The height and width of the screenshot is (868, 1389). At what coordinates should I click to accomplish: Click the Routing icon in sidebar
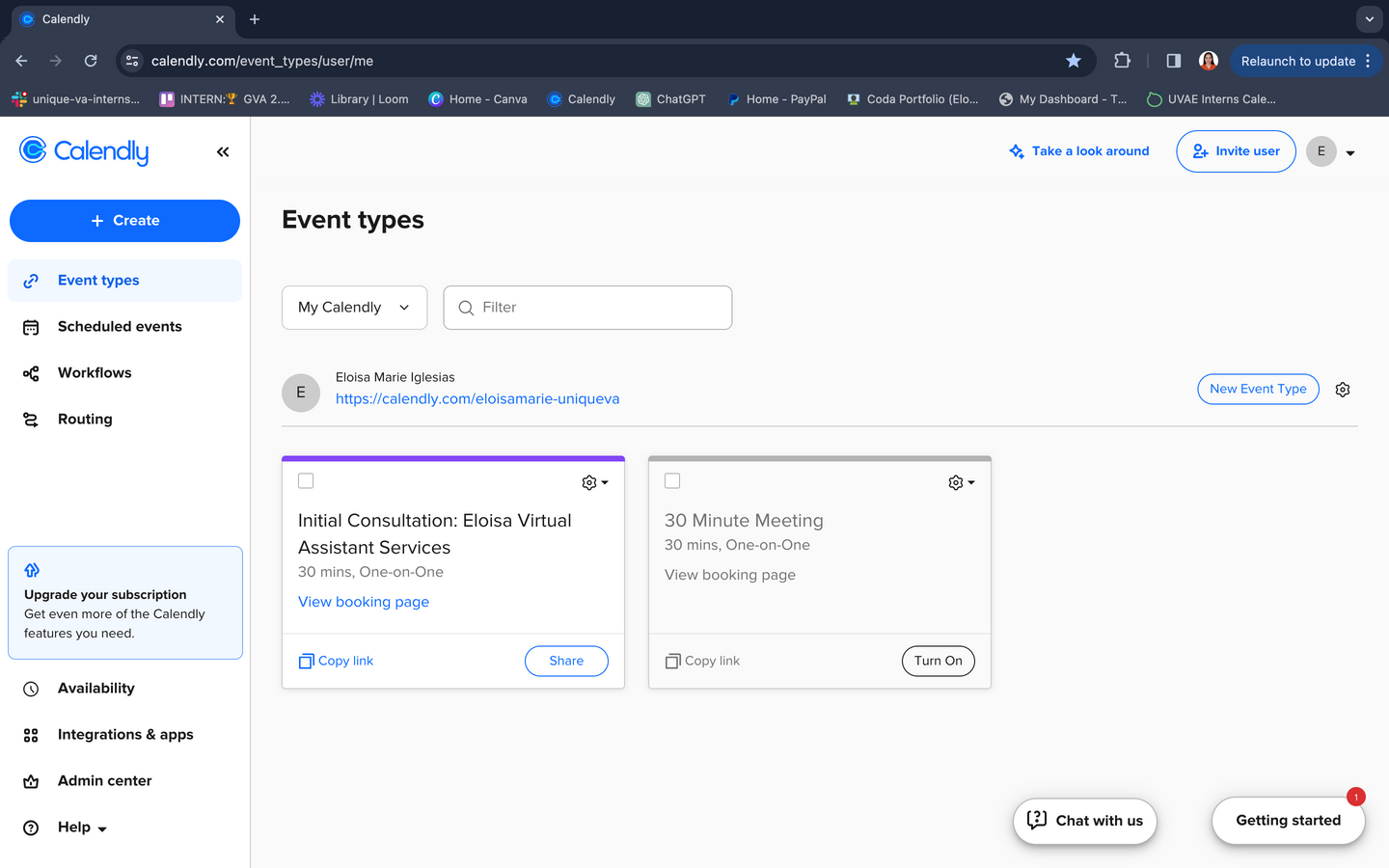pyautogui.click(x=31, y=420)
